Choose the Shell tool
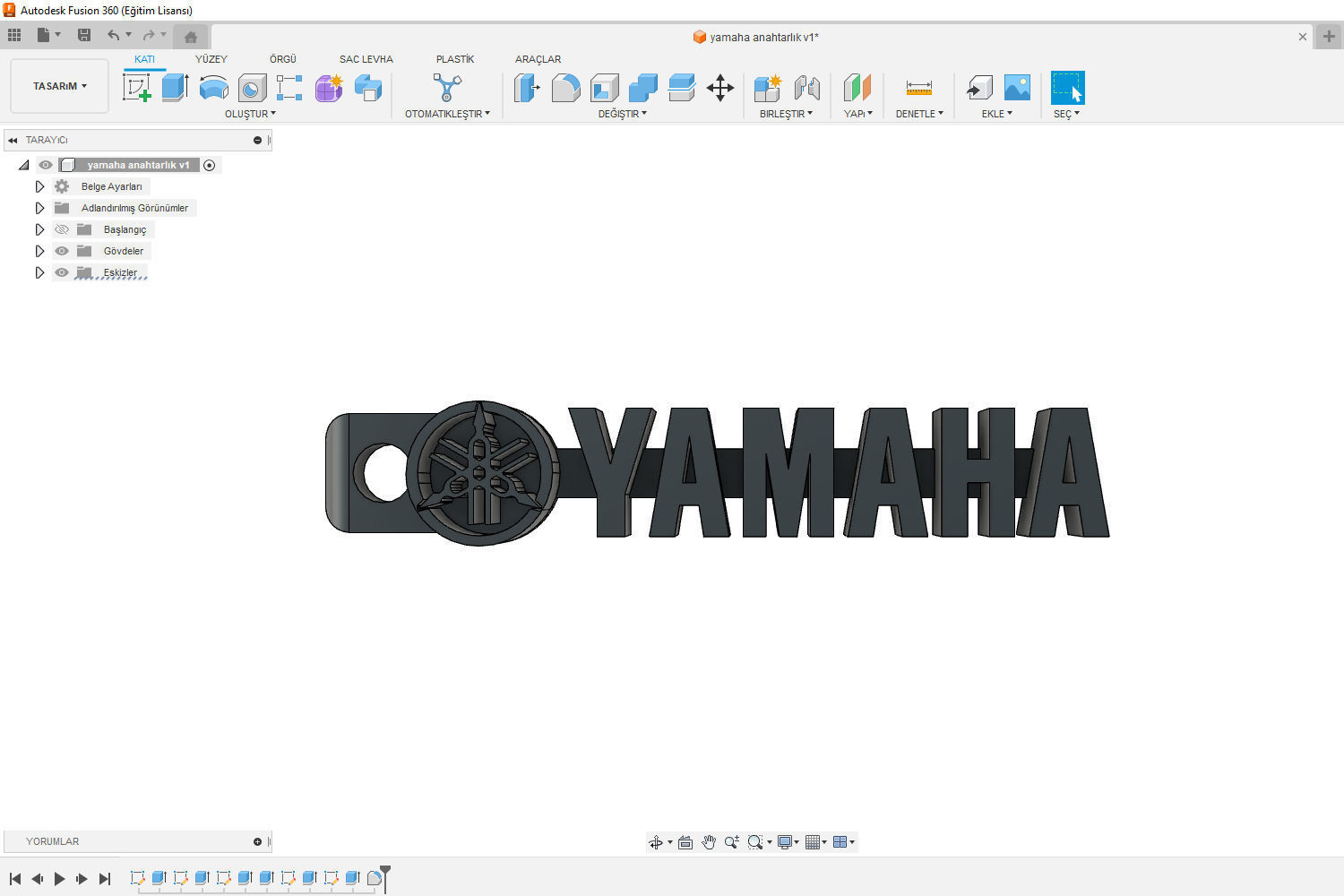The image size is (1344, 896). (604, 88)
